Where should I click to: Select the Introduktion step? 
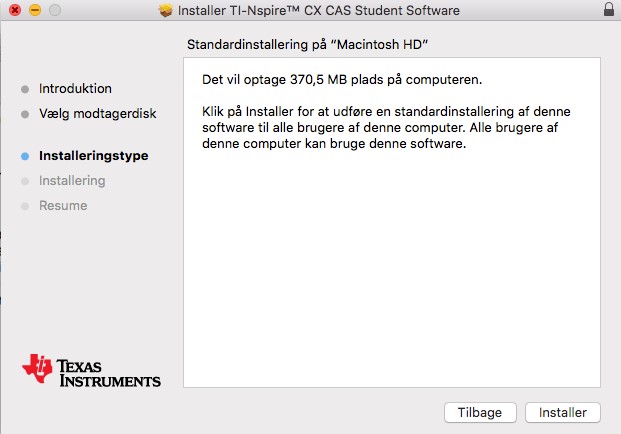[75, 89]
